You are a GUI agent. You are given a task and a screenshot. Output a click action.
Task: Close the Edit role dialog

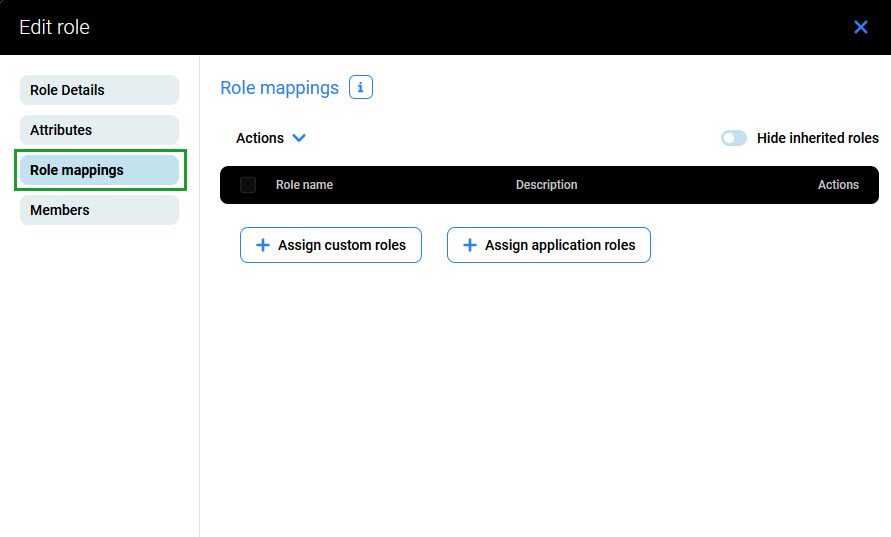click(860, 27)
